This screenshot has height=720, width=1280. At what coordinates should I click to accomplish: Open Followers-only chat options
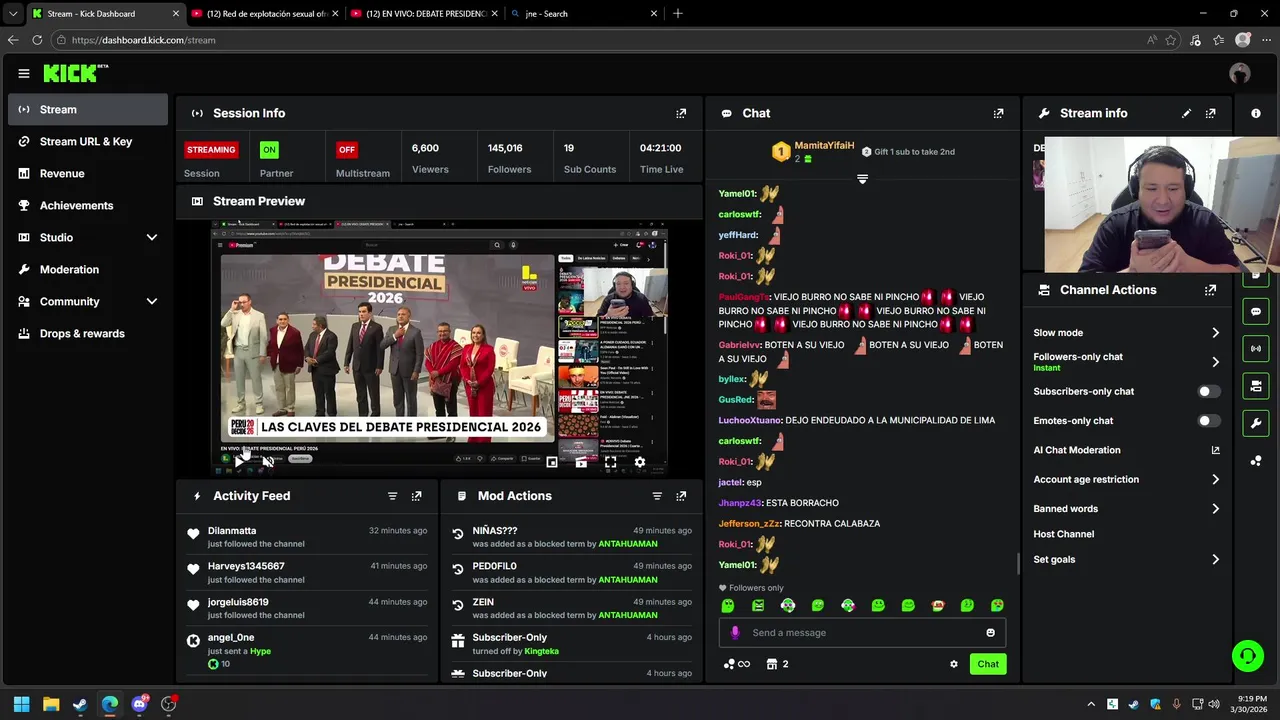(x=1127, y=361)
